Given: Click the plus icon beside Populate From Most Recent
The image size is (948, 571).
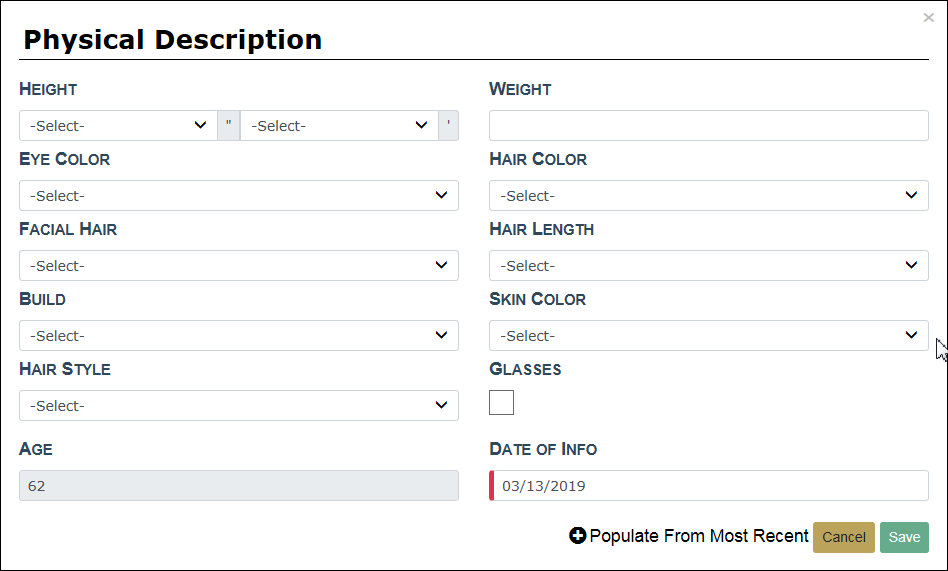Looking at the screenshot, I should (x=578, y=536).
